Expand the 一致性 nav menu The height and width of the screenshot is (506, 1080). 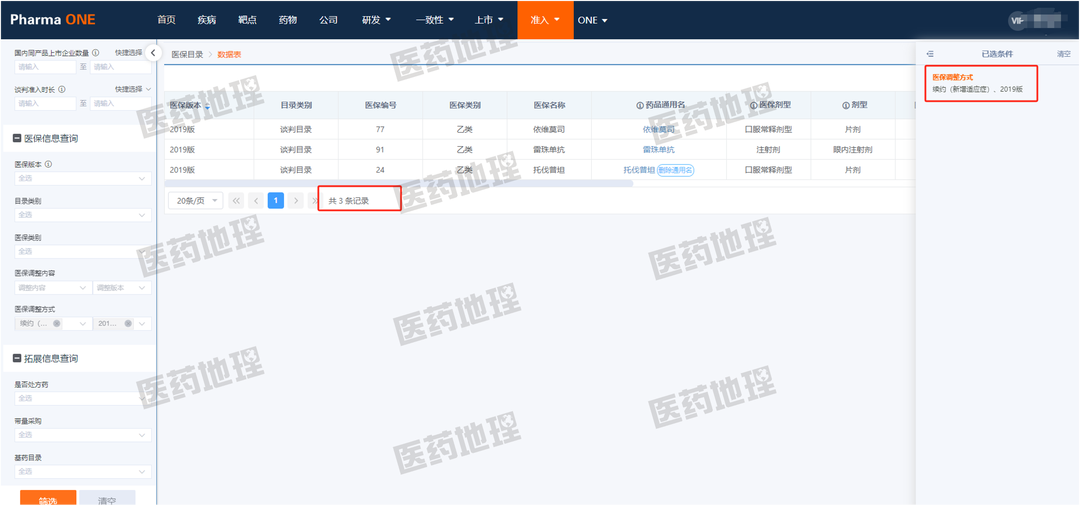coord(433,20)
